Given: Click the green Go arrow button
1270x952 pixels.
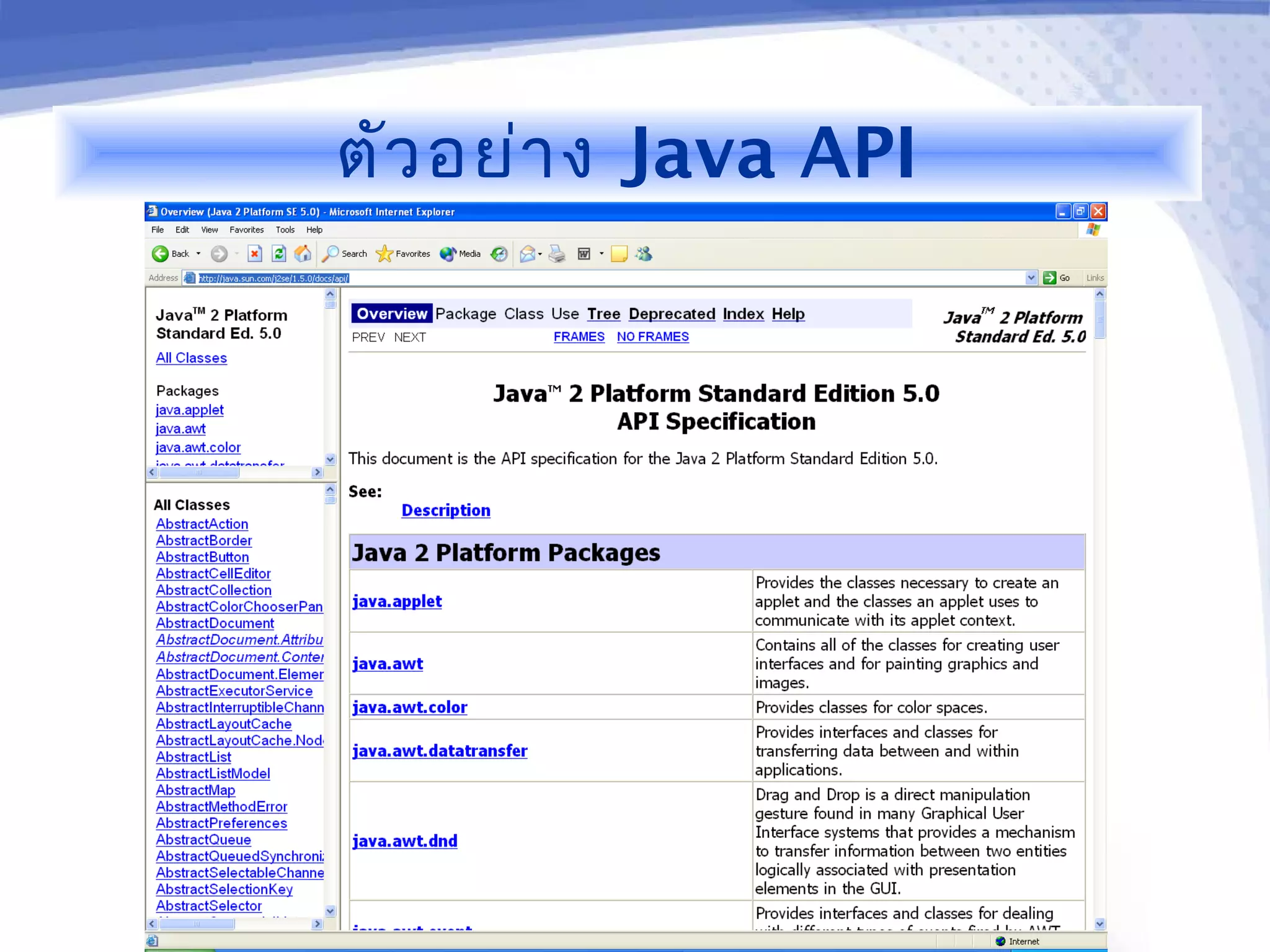Looking at the screenshot, I should (1049, 278).
